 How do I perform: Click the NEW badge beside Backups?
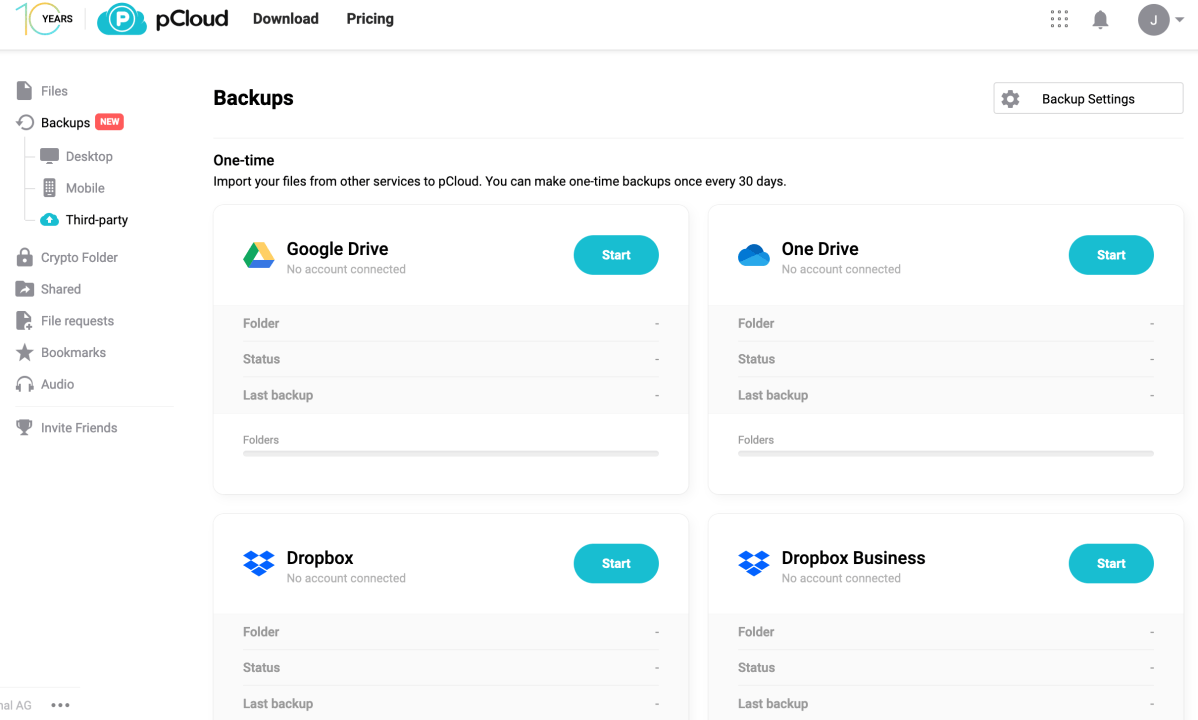[x=109, y=122]
